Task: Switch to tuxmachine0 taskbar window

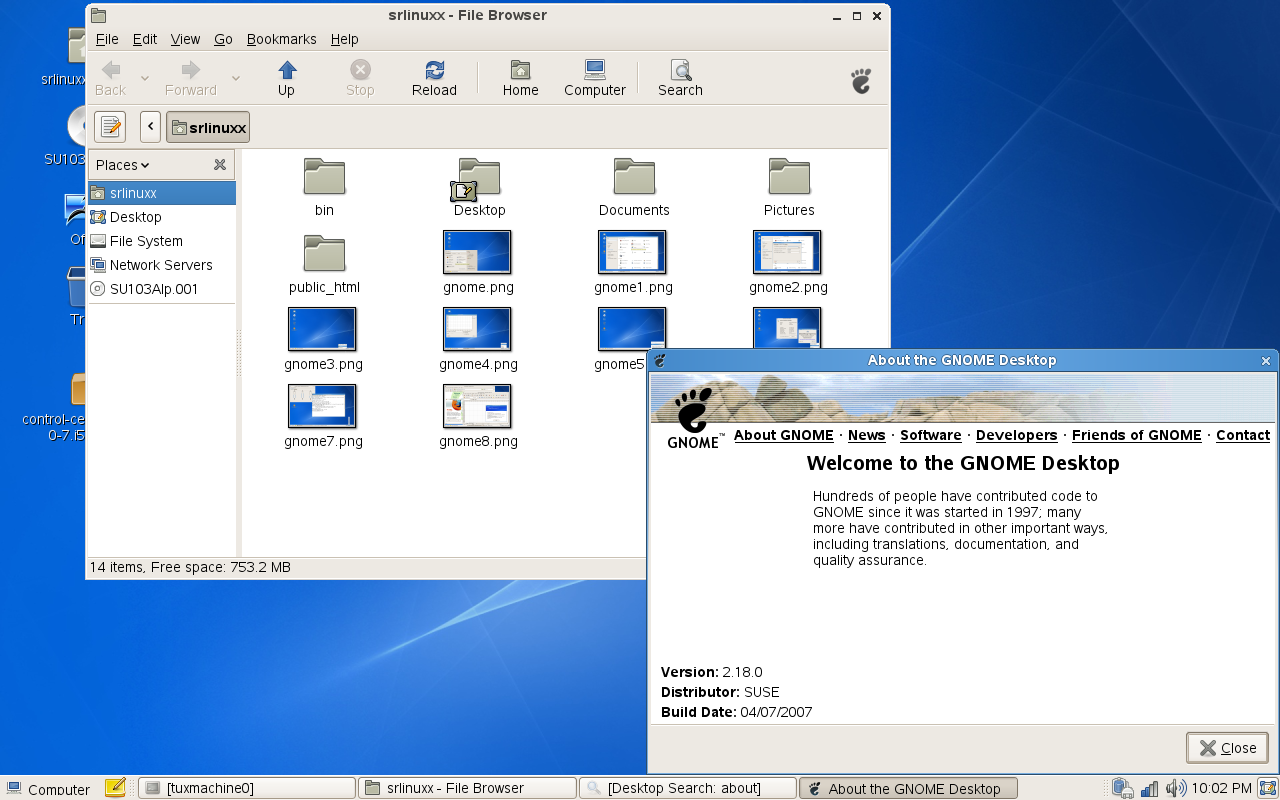Action: [246, 788]
